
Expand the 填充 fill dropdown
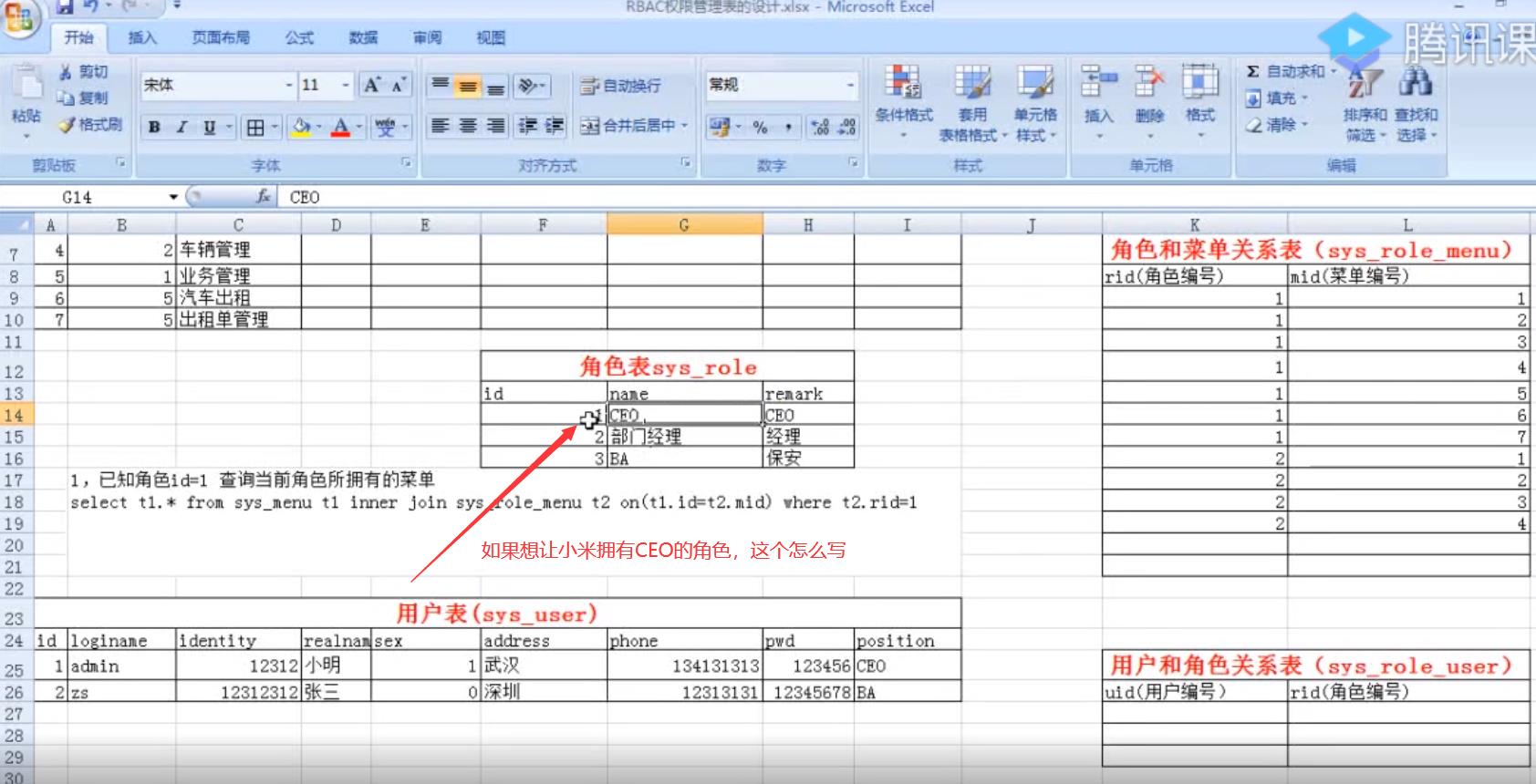(x=1303, y=98)
